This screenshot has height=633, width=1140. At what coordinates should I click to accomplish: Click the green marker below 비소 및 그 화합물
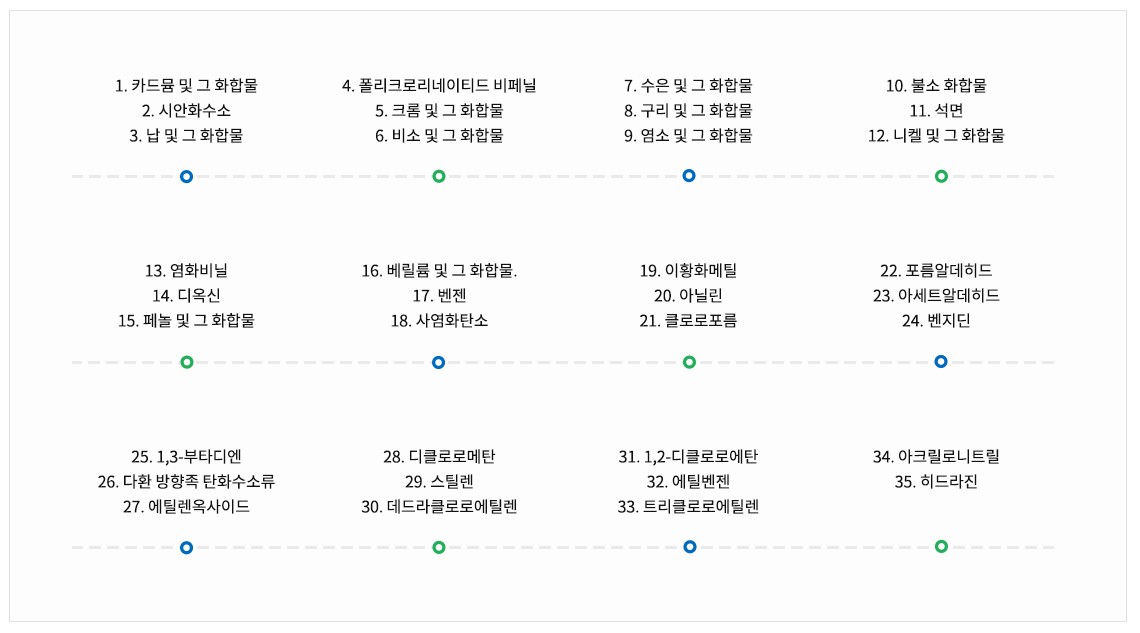(438, 177)
